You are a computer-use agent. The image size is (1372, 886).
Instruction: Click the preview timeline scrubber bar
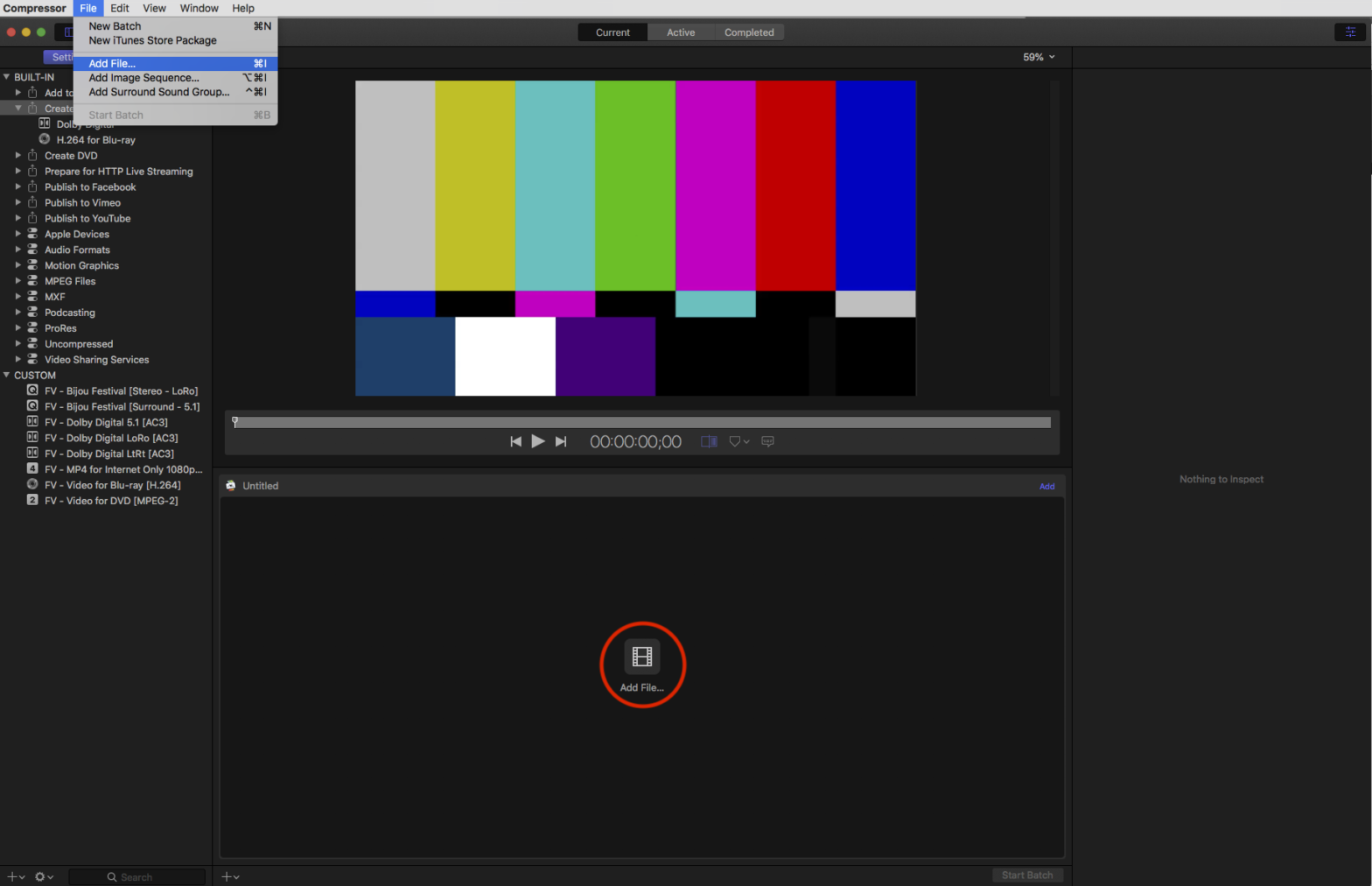tap(641, 423)
